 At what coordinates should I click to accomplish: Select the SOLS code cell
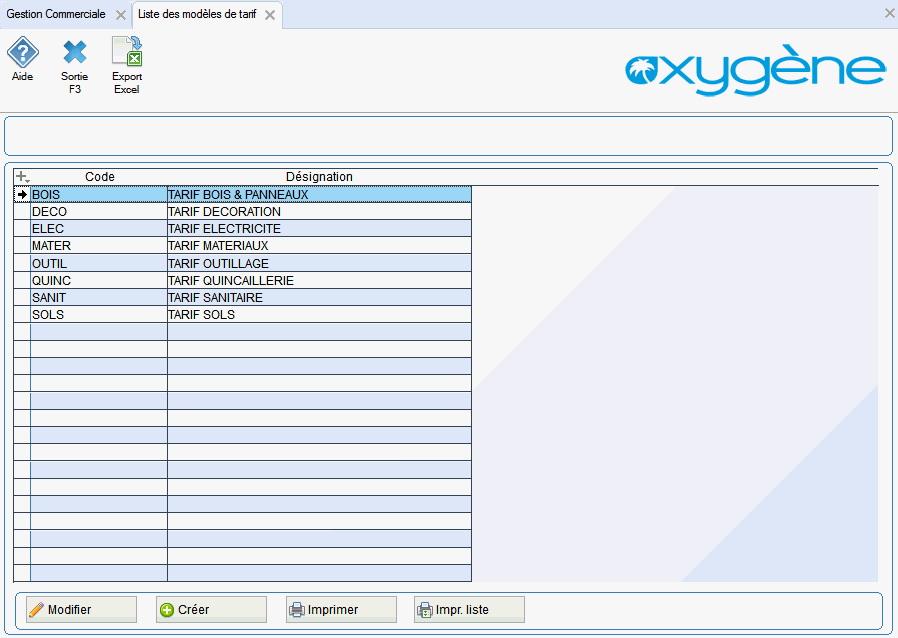[99, 315]
